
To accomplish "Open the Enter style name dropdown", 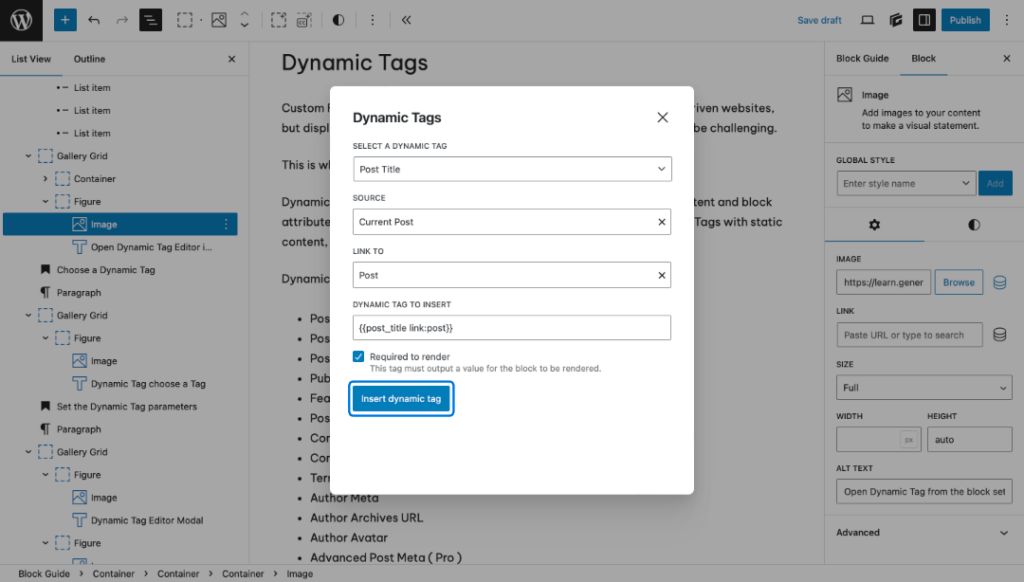I will pos(906,184).
